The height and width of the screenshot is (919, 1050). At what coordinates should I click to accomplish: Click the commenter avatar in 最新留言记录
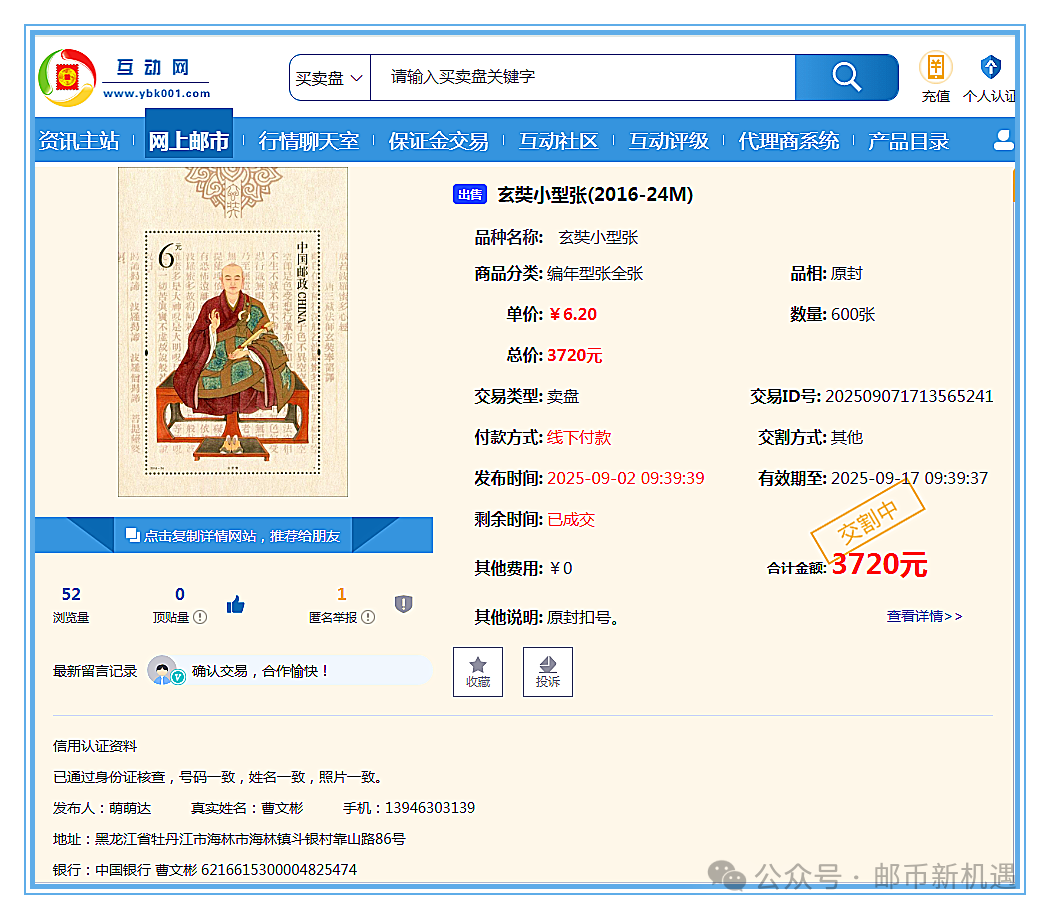[164, 670]
